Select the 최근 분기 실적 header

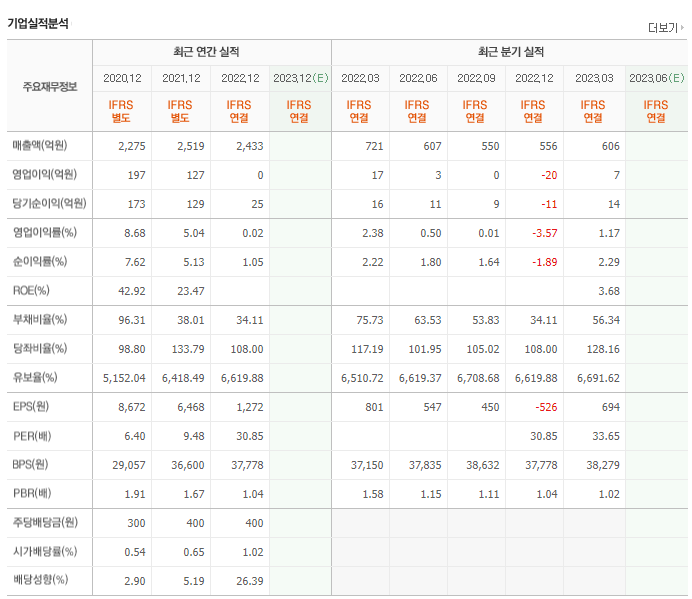(x=511, y=52)
